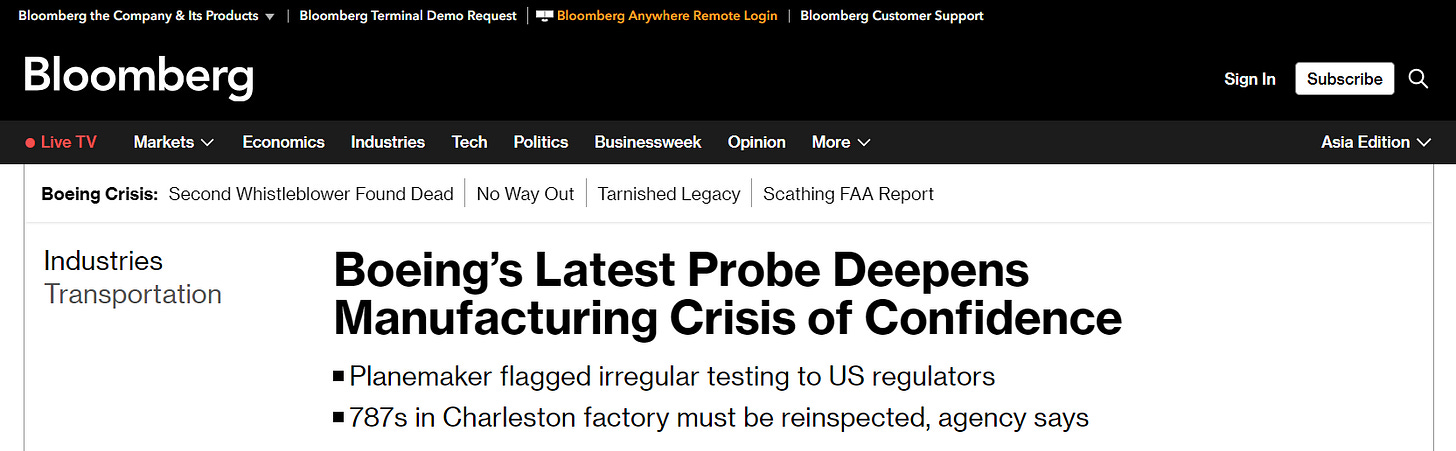Expand Bloomberg the Company & Its Products
Image resolution: width=1456 pixels, height=451 pixels.
[x=147, y=16]
